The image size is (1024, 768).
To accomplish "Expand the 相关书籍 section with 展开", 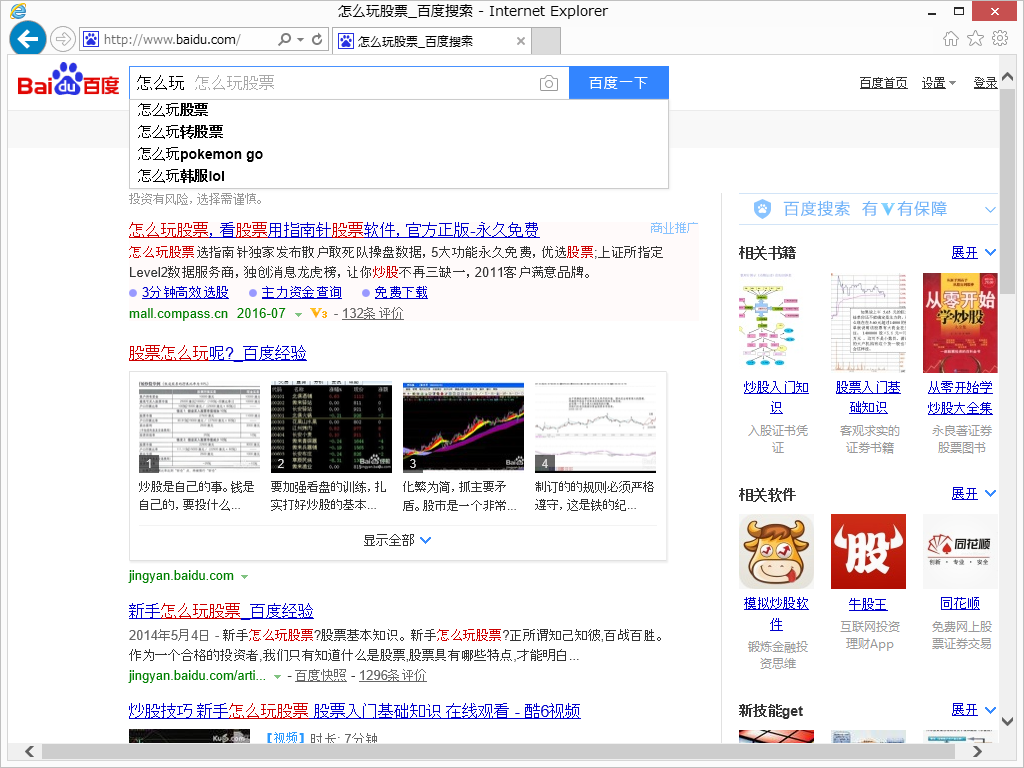I will [x=973, y=253].
